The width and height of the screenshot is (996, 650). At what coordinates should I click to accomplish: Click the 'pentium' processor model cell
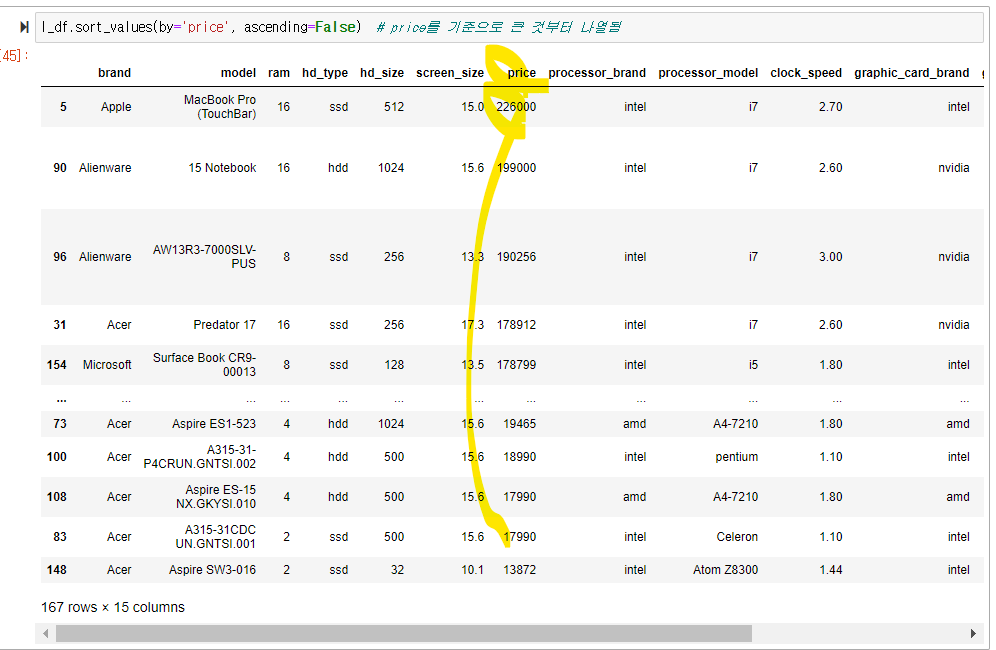point(736,457)
